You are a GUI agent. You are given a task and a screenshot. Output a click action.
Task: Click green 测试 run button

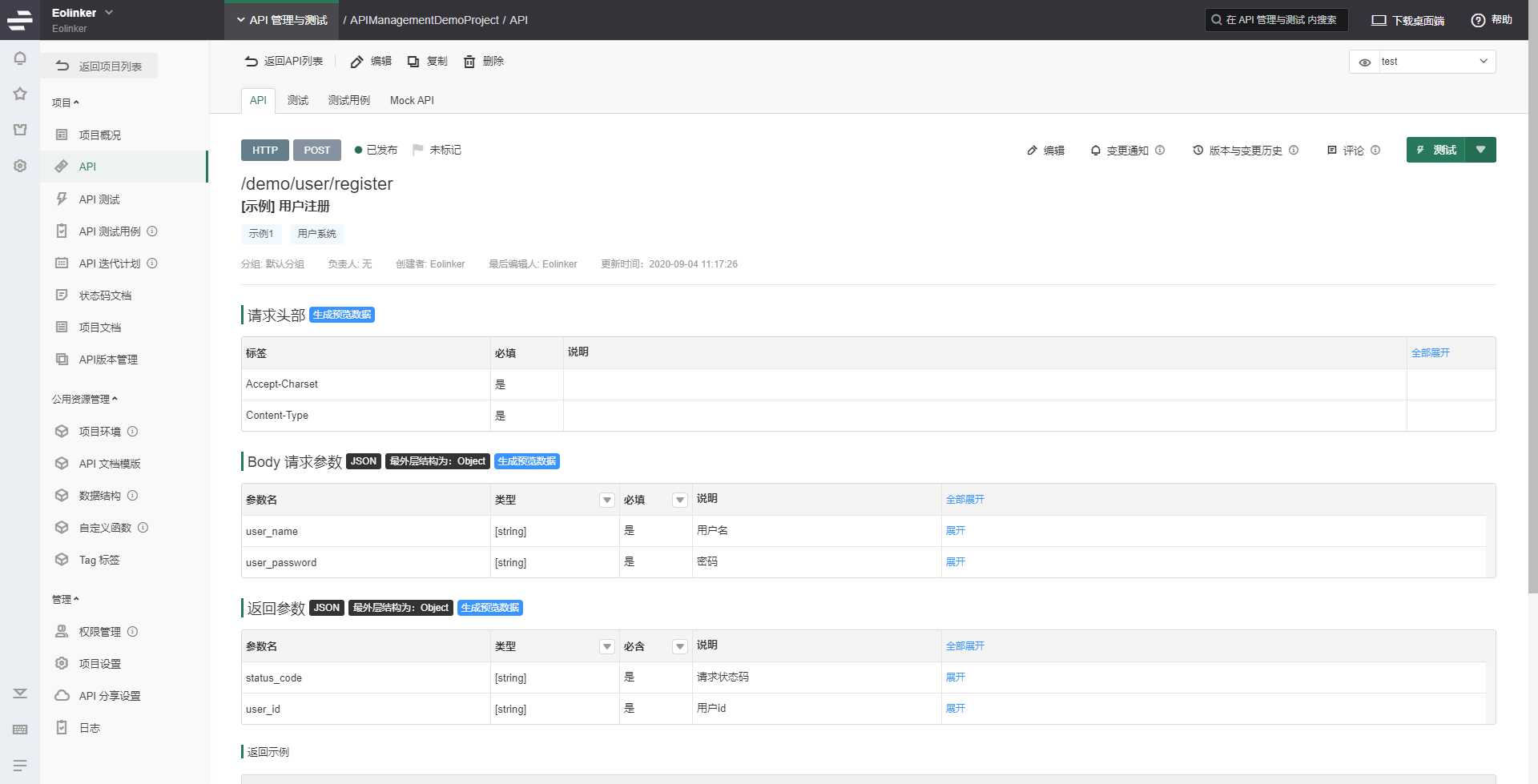(x=1436, y=150)
